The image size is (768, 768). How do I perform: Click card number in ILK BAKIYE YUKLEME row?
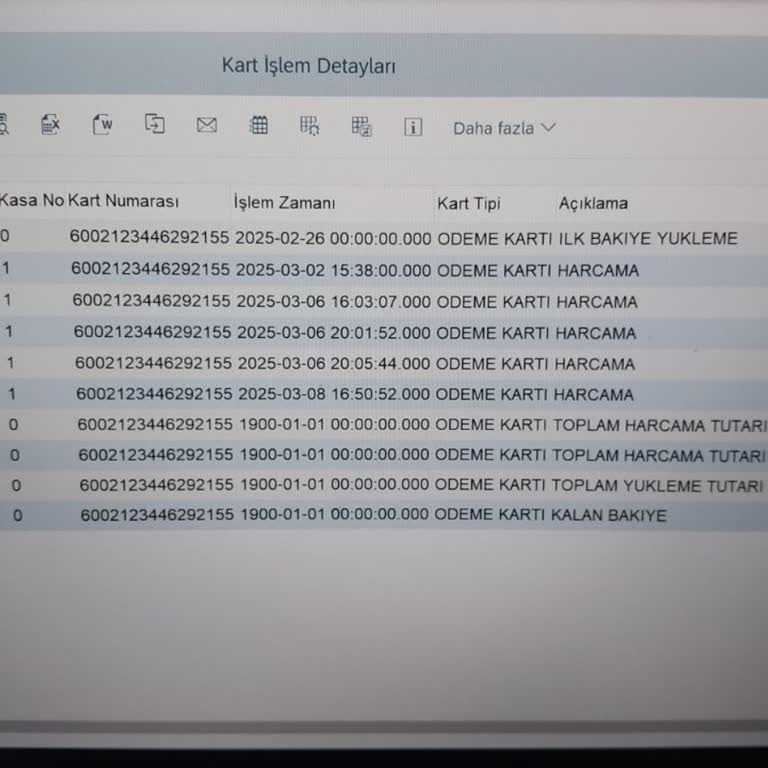tap(149, 237)
